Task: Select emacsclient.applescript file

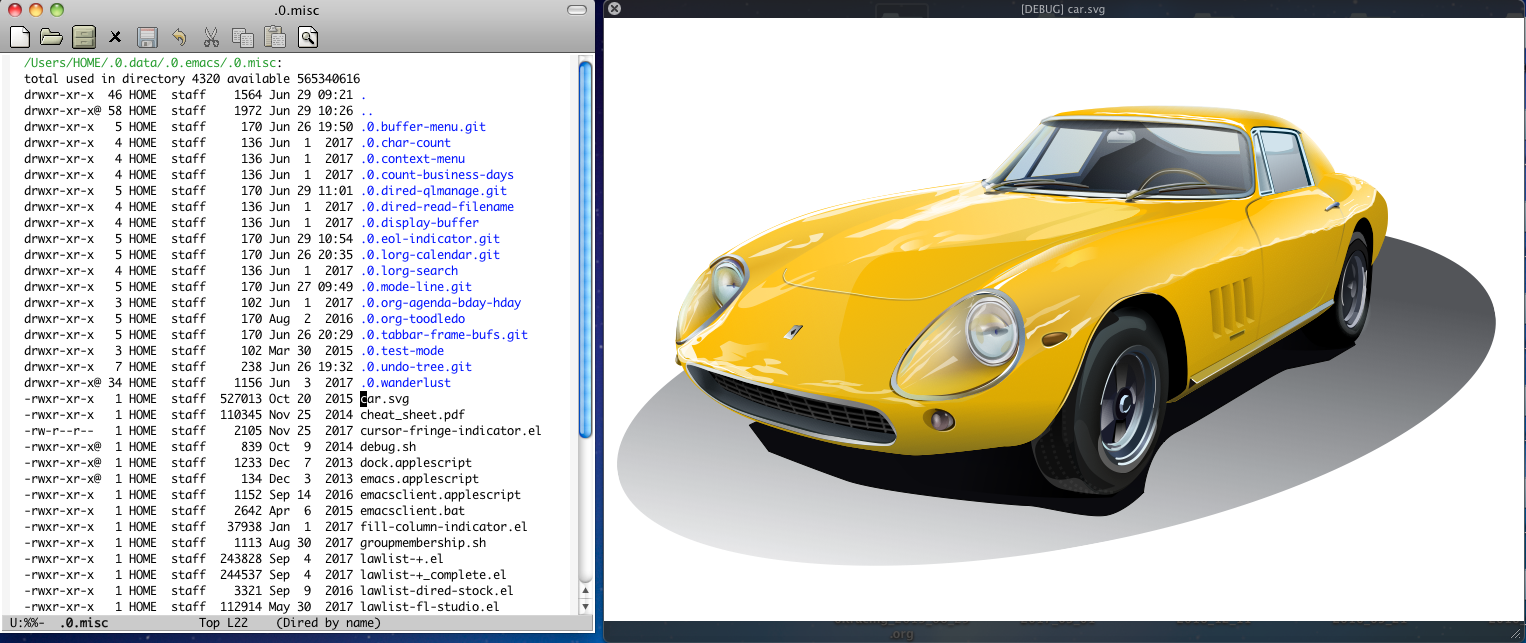Action: coord(441,495)
